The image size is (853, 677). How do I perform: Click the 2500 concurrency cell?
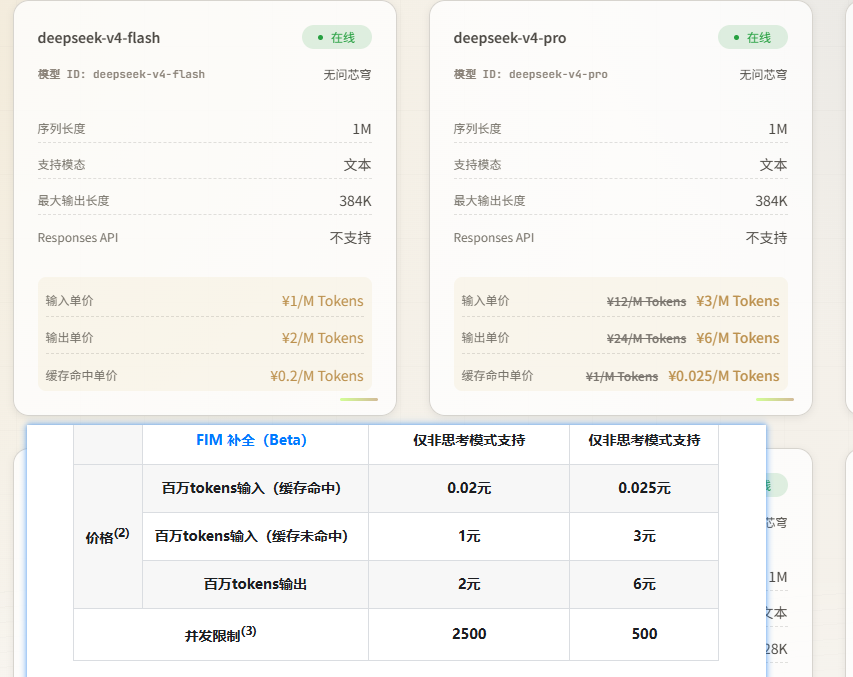click(469, 634)
